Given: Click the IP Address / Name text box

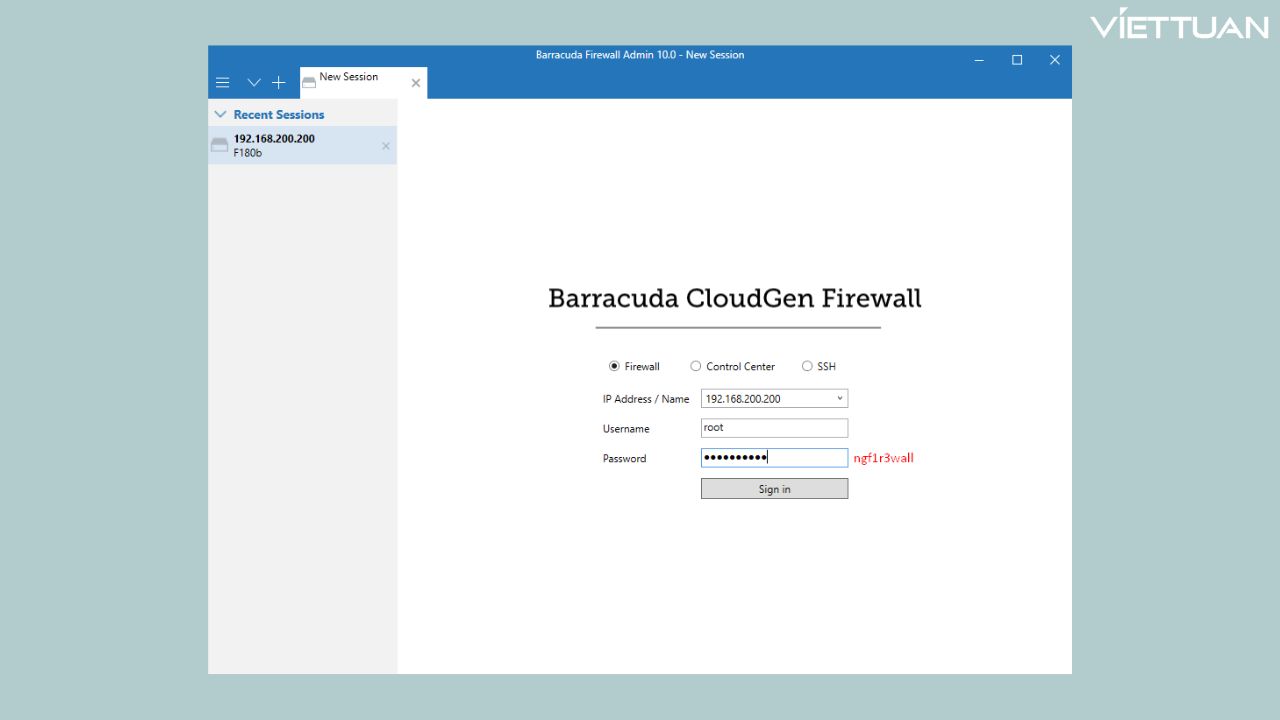Looking at the screenshot, I should (765, 398).
